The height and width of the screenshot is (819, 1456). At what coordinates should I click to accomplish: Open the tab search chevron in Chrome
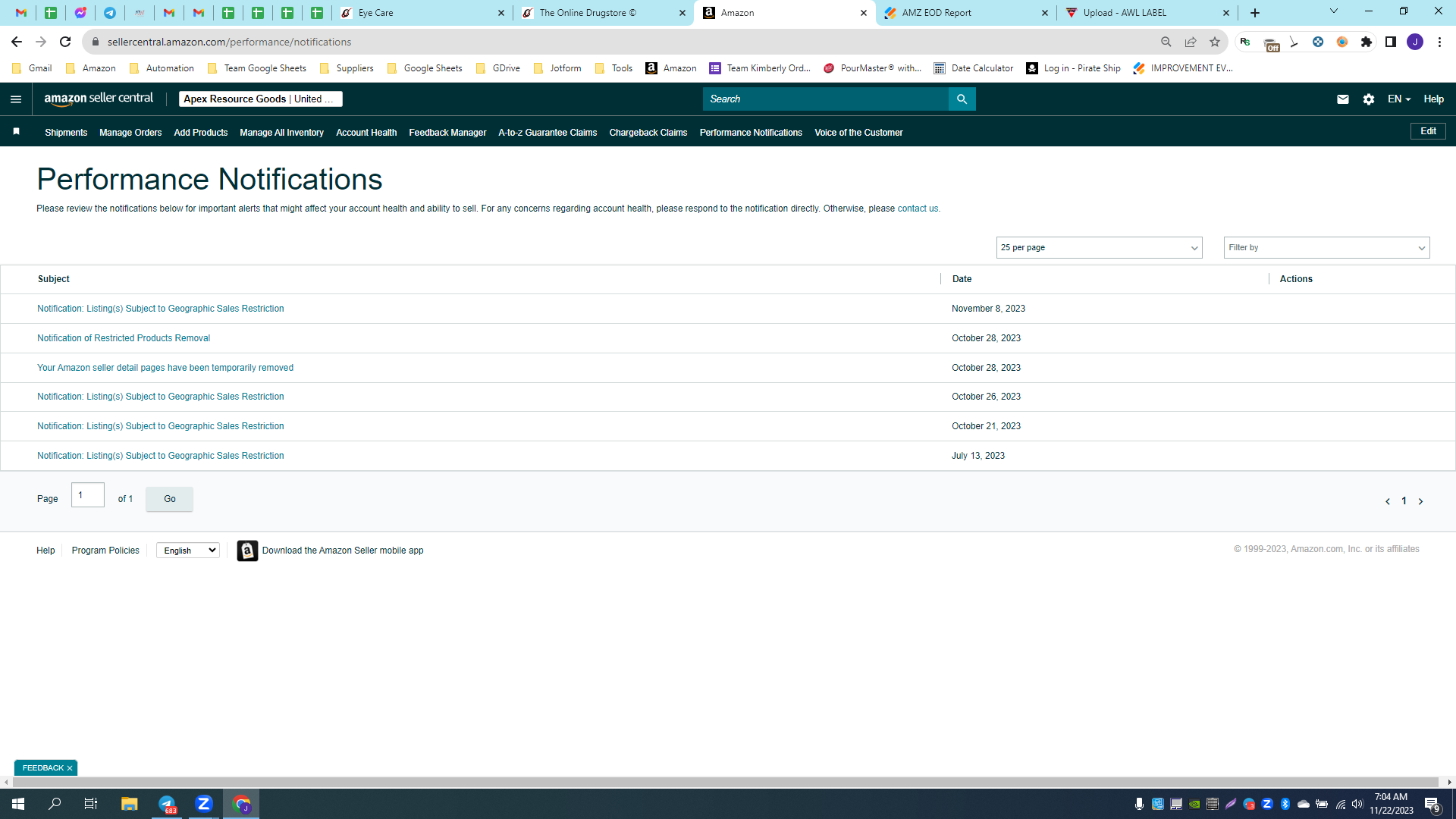[x=1334, y=11]
